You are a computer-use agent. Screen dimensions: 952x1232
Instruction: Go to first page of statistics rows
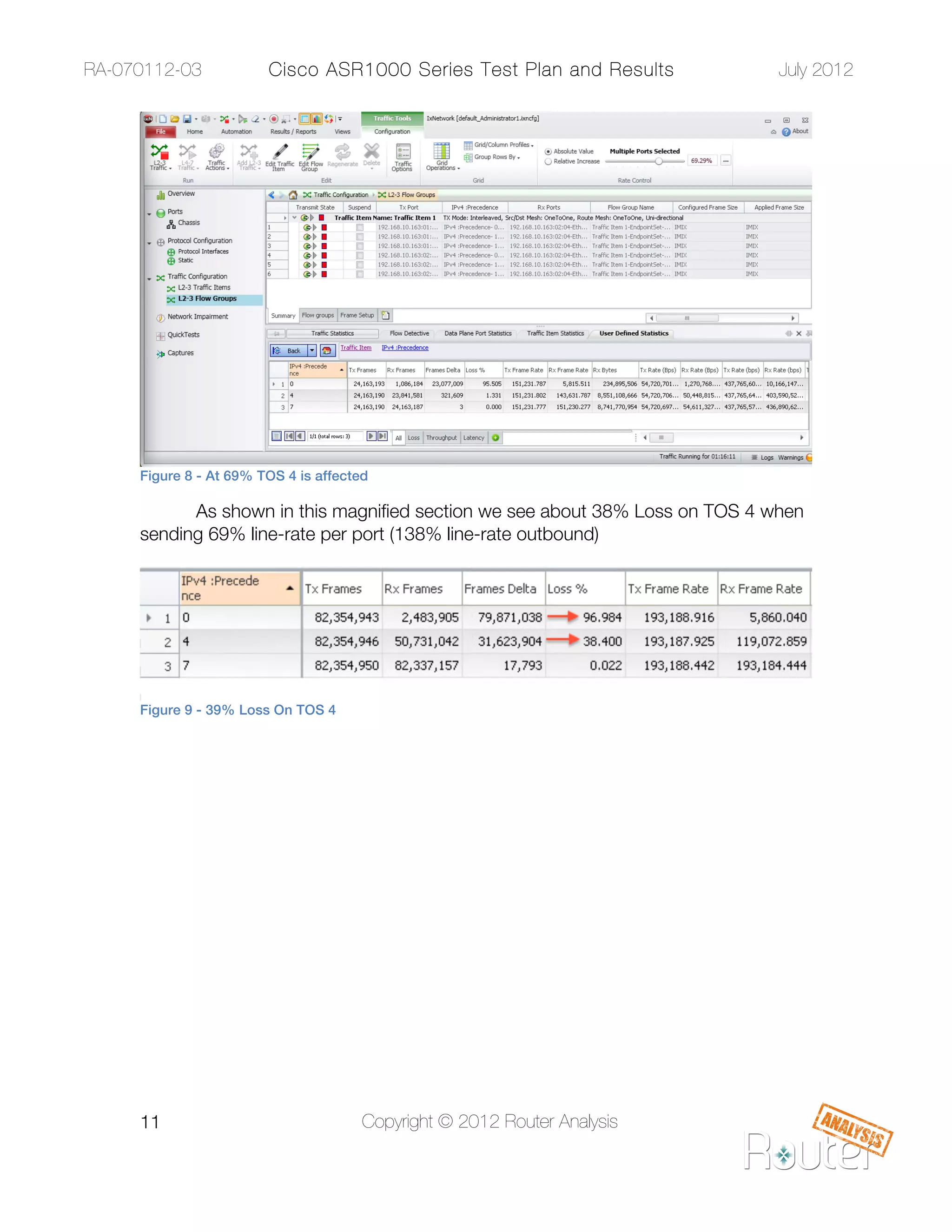tap(289, 436)
